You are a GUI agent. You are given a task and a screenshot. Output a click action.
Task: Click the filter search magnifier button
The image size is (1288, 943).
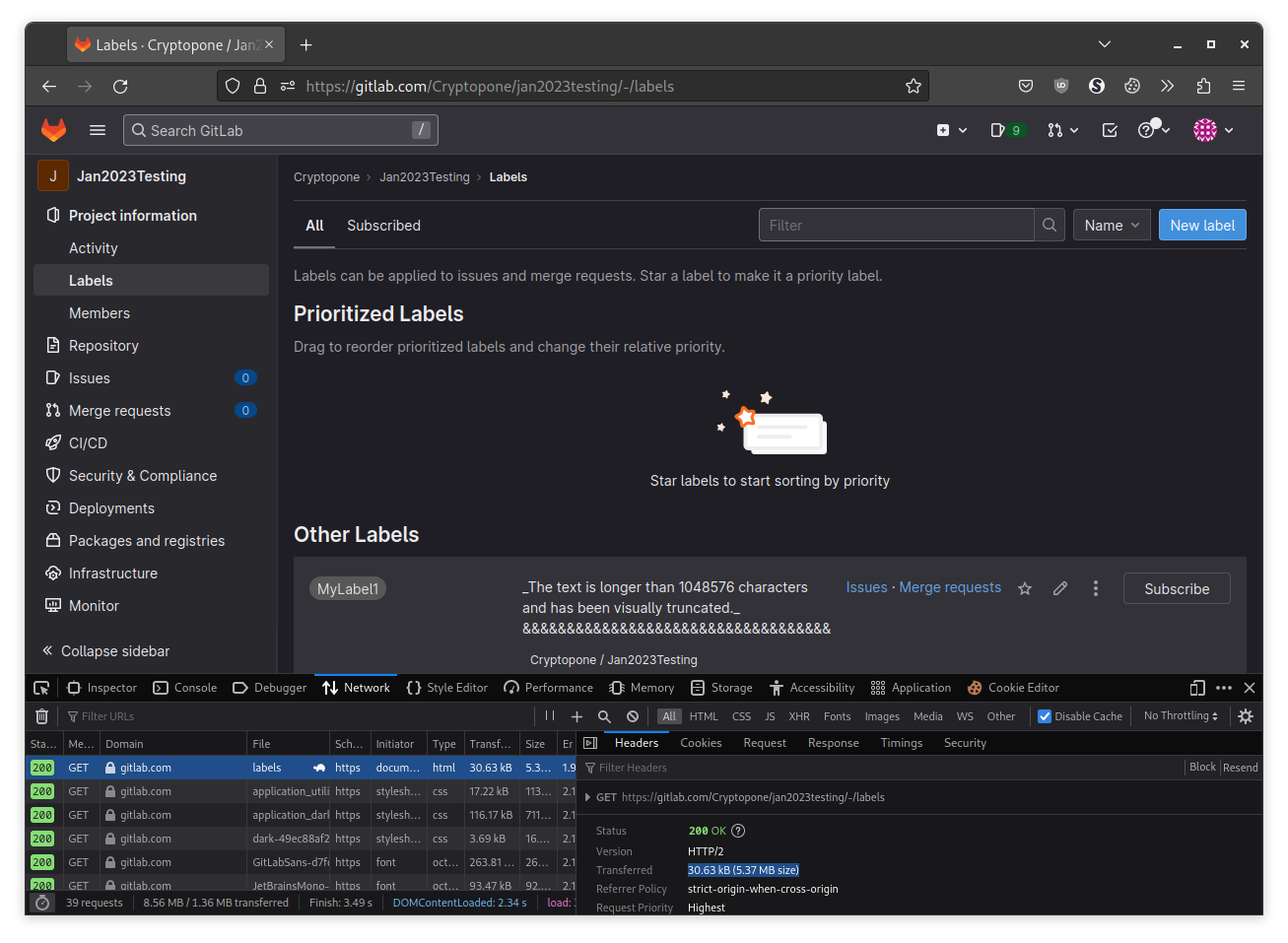(x=1050, y=226)
